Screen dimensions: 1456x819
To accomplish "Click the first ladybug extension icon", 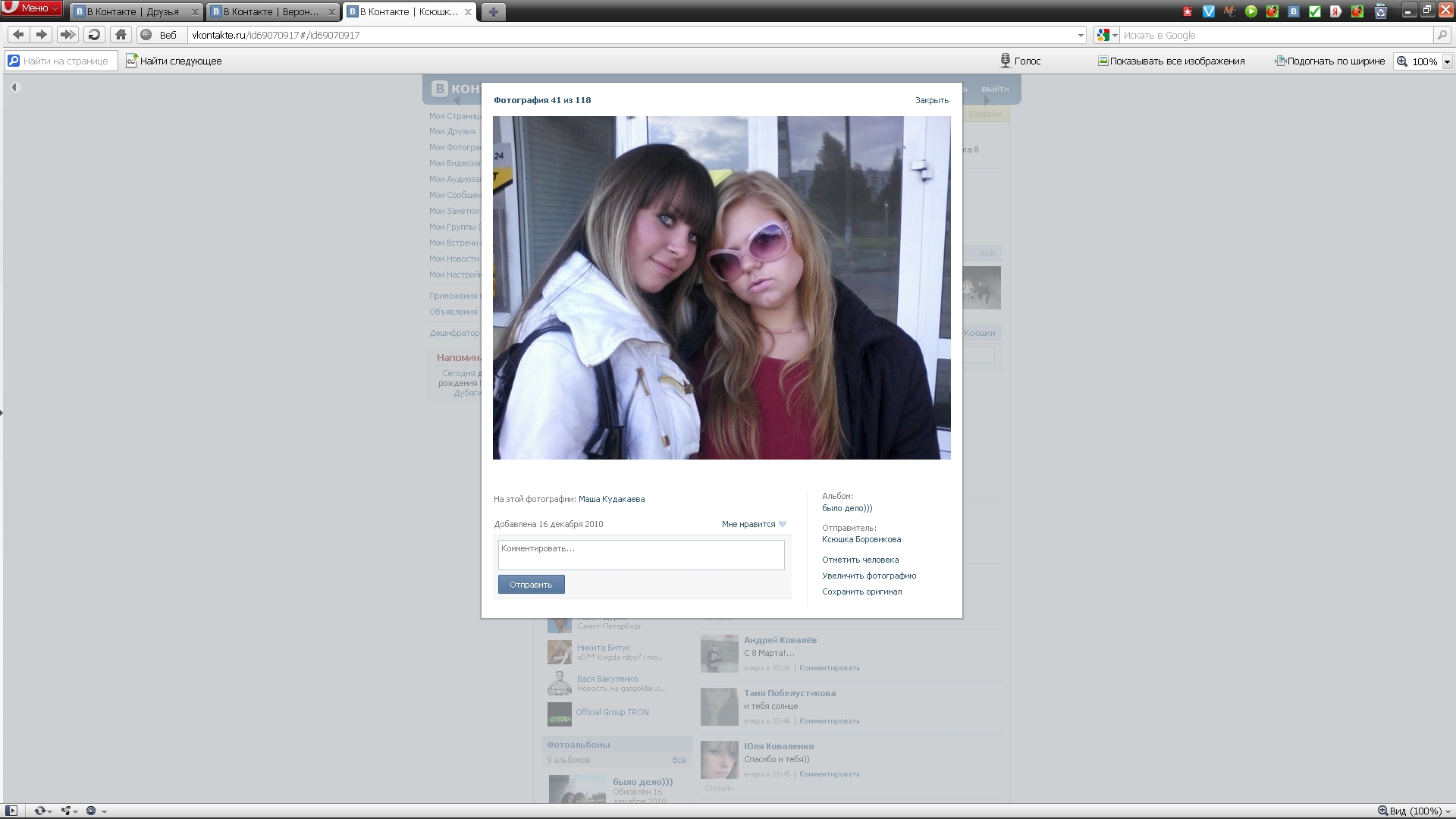I will pyautogui.click(x=1272, y=11).
